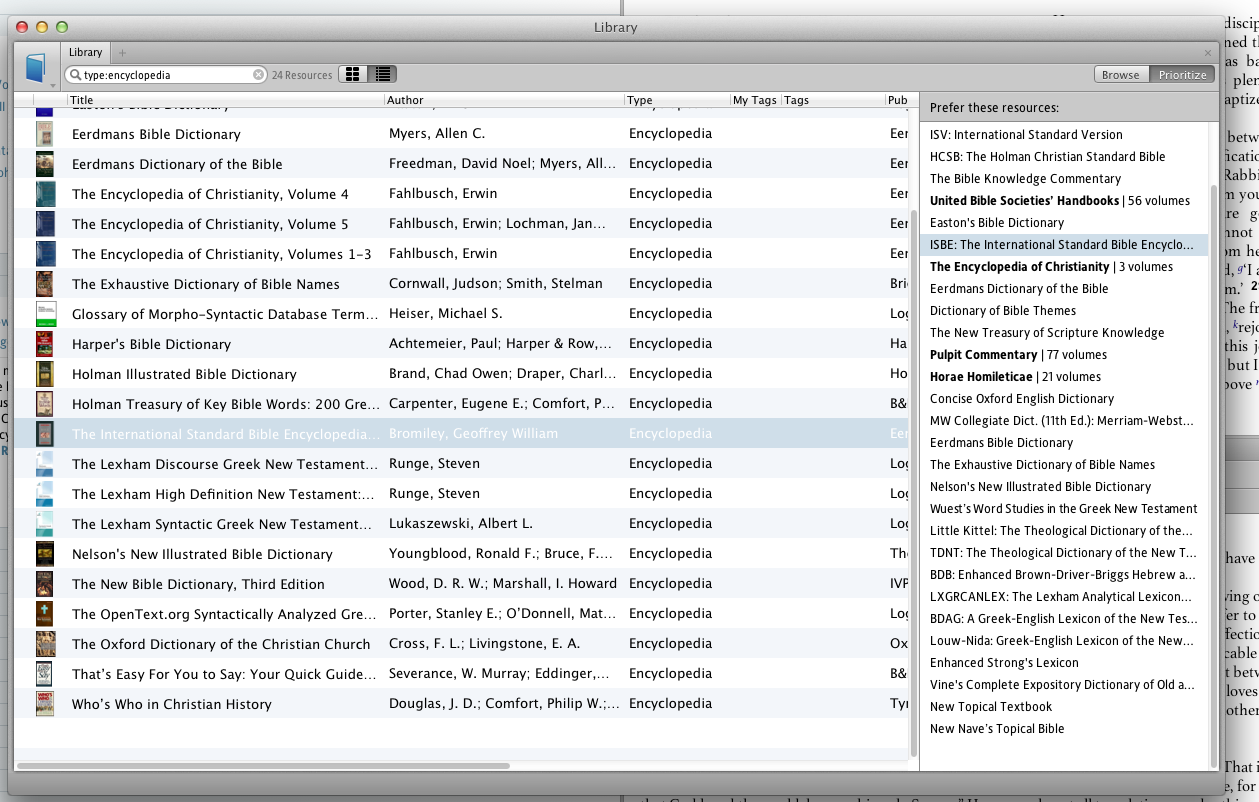Select title 'Holman Illustrated Bible Dictionary'
Image resolution: width=1259 pixels, height=802 pixels.
[x=184, y=374]
